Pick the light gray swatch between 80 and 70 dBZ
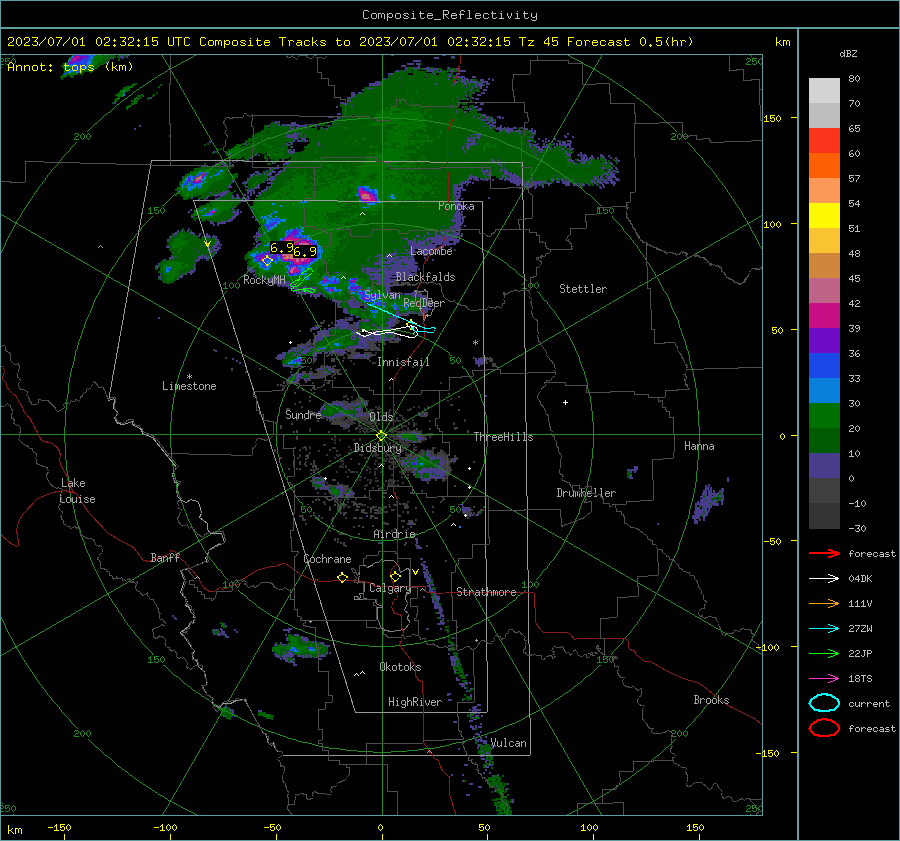The height and width of the screenshot is (841, 900). [x=824, y=91]
